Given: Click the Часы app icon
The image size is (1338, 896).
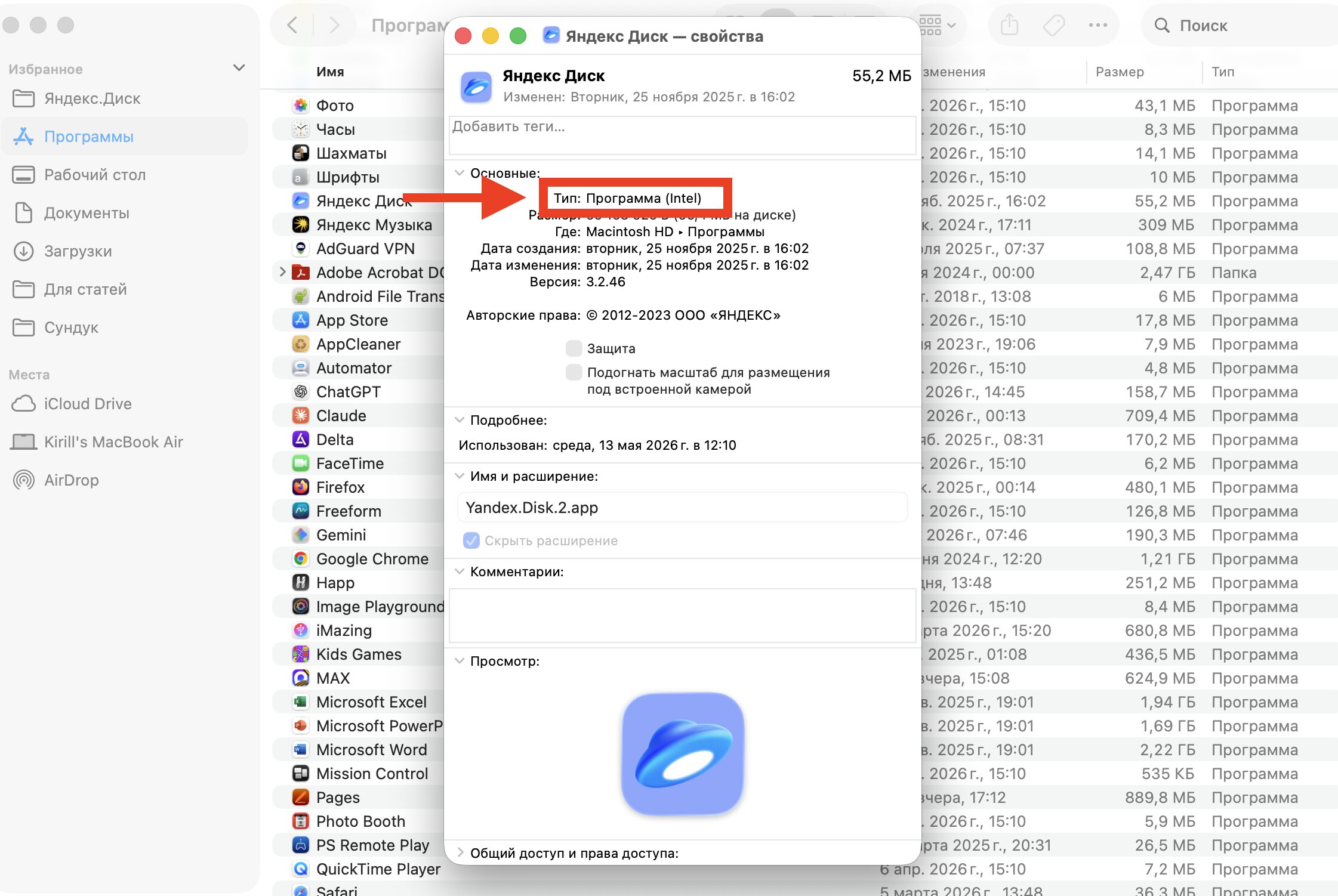Looking at the screenshot, I should tap(301, 129).
